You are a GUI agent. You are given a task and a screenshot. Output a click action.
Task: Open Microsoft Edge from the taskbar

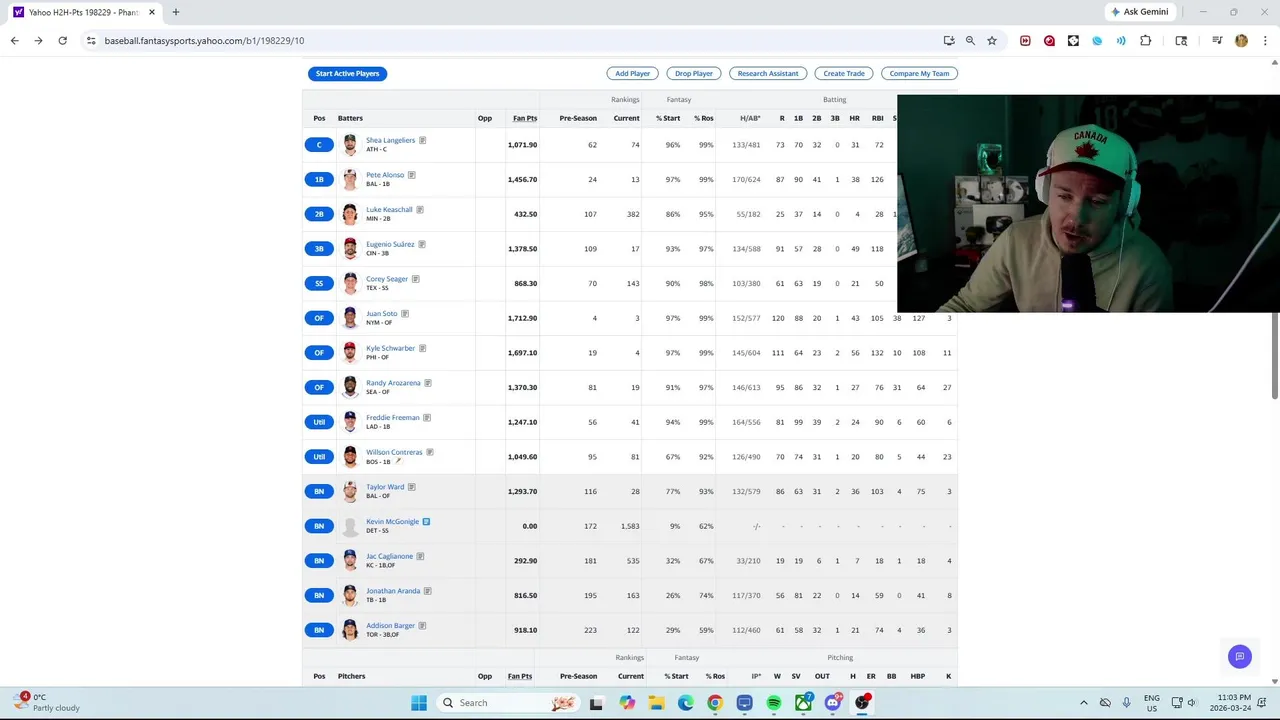click(x=685, y=703)
